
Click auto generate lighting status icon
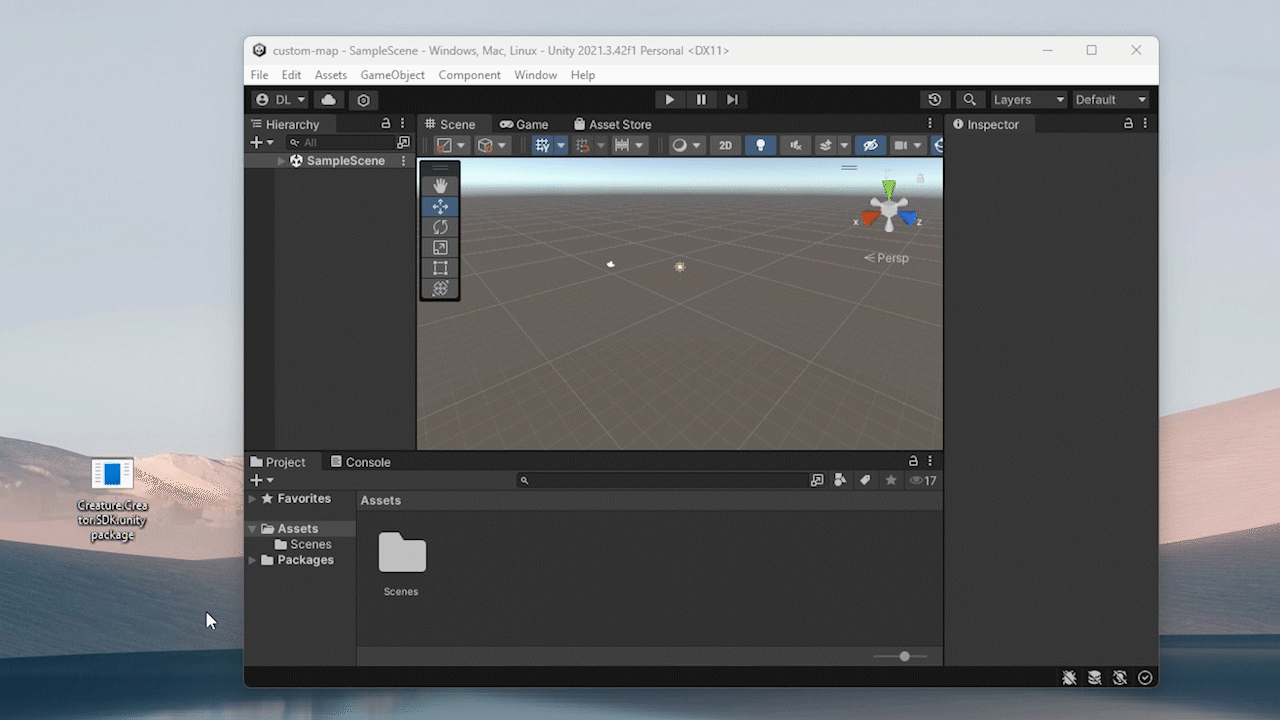pos(1120,678)
